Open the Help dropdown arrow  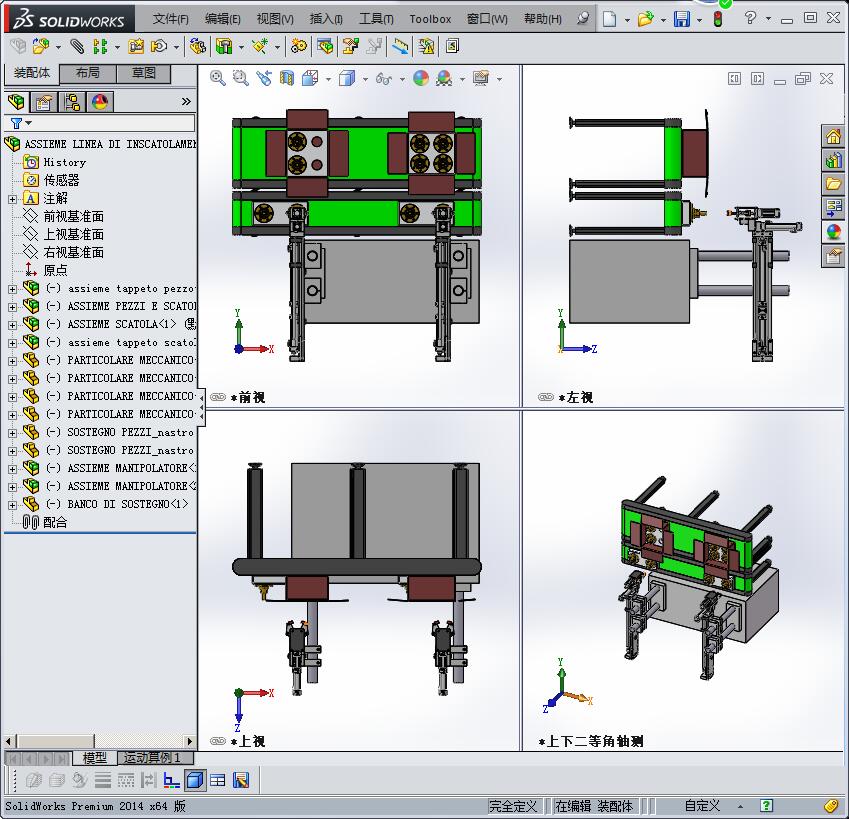click(x=768, y=18)
